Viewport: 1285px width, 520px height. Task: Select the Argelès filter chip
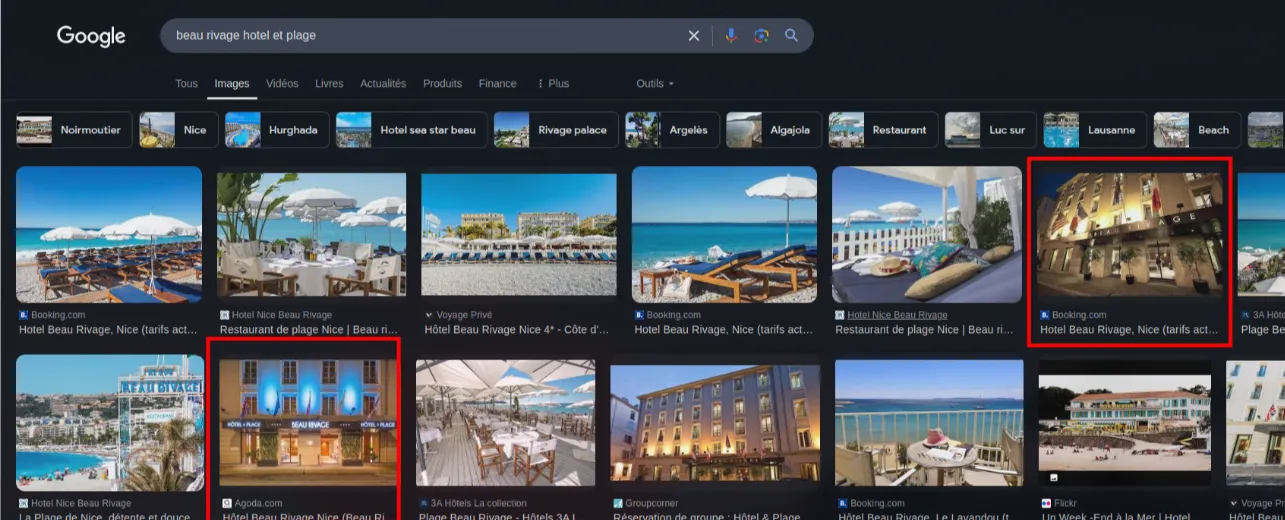[672, 130]
